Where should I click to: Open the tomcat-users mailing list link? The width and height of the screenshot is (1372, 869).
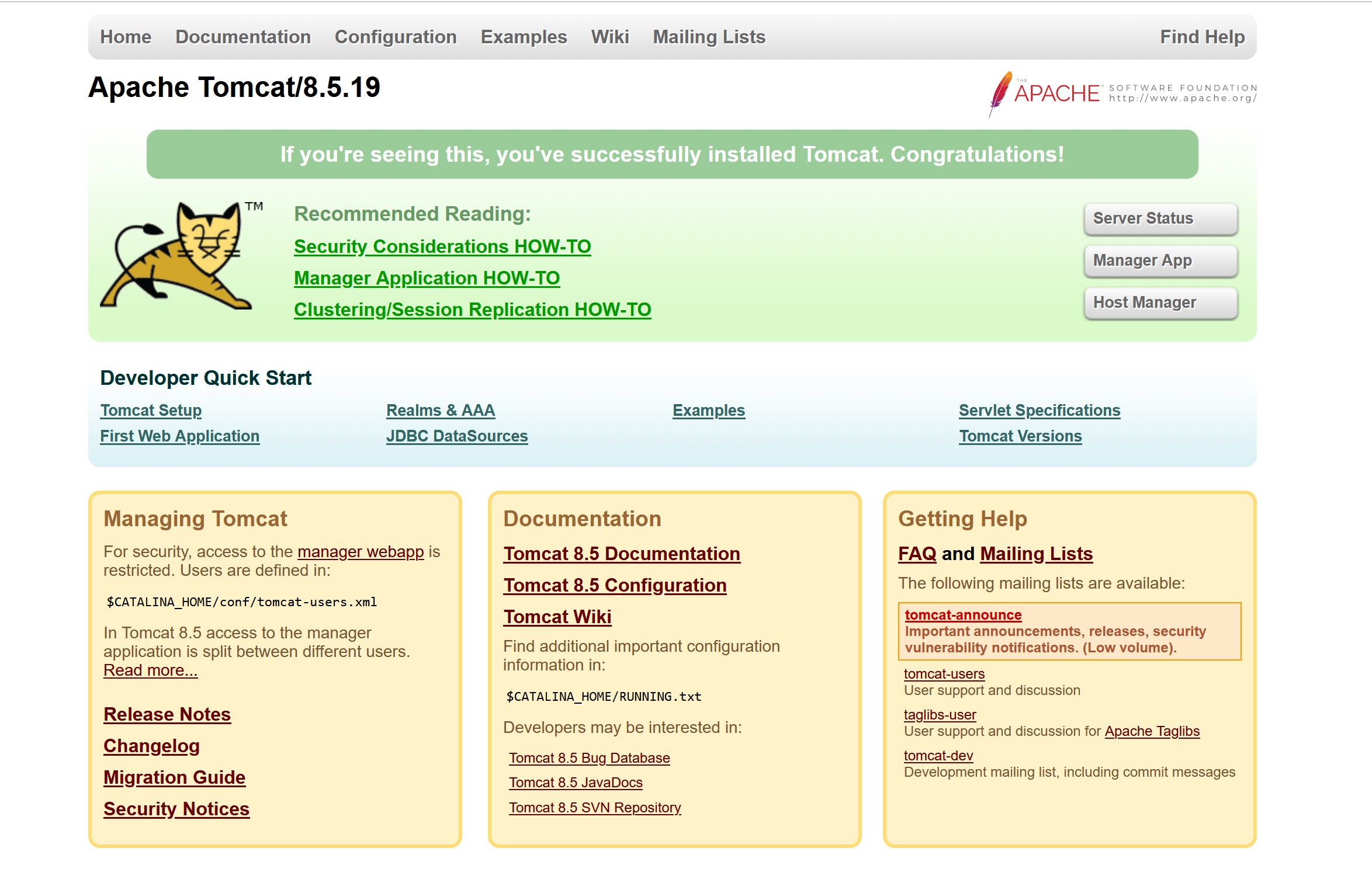coord(944,674)
